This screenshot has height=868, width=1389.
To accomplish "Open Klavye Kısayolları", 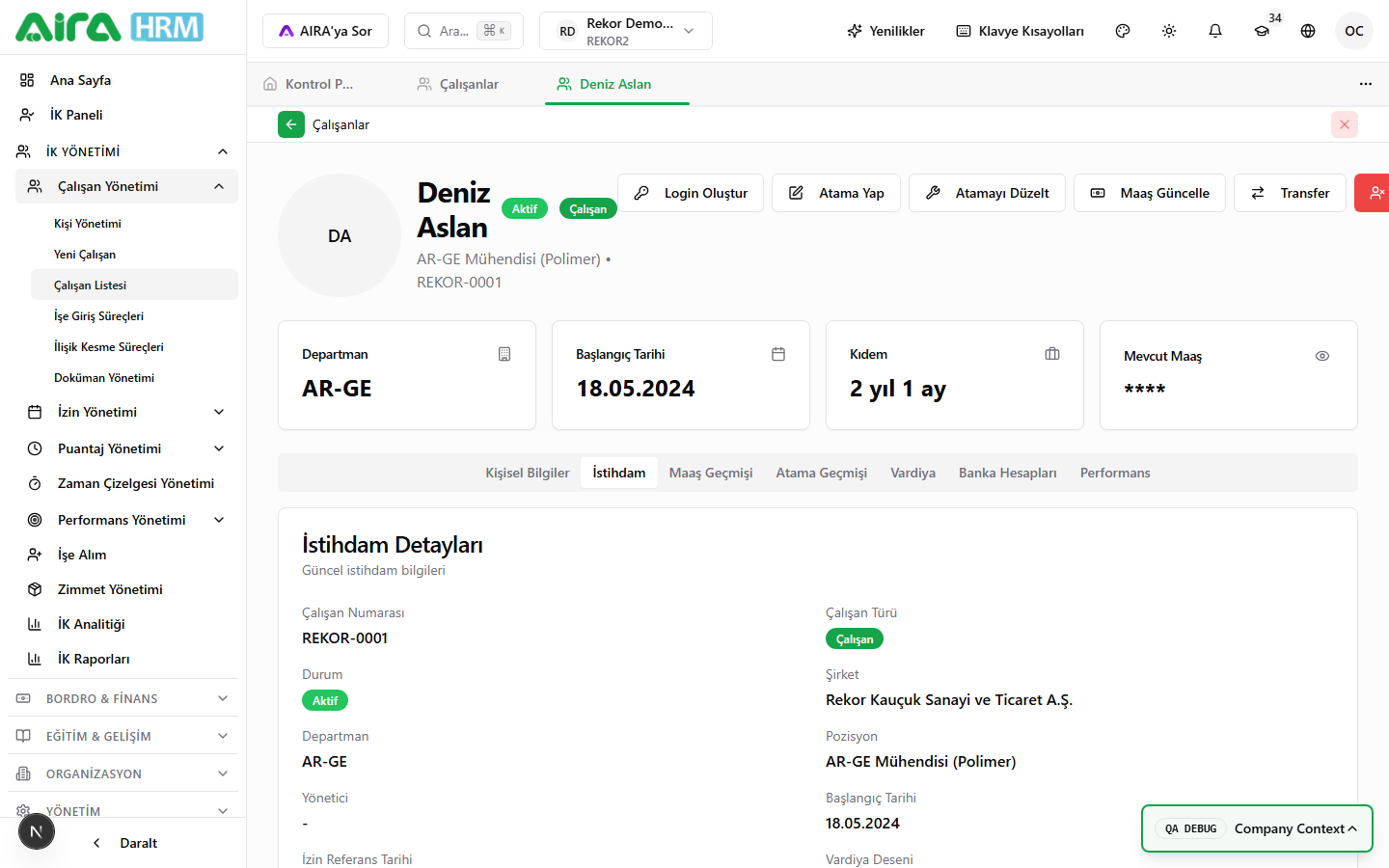I will (x=1020, y=31).
